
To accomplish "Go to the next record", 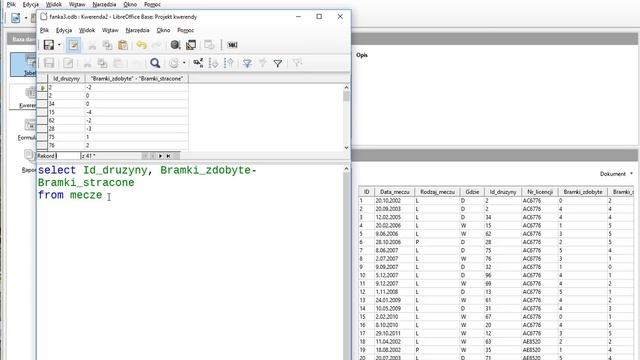I will click(160, 156).
